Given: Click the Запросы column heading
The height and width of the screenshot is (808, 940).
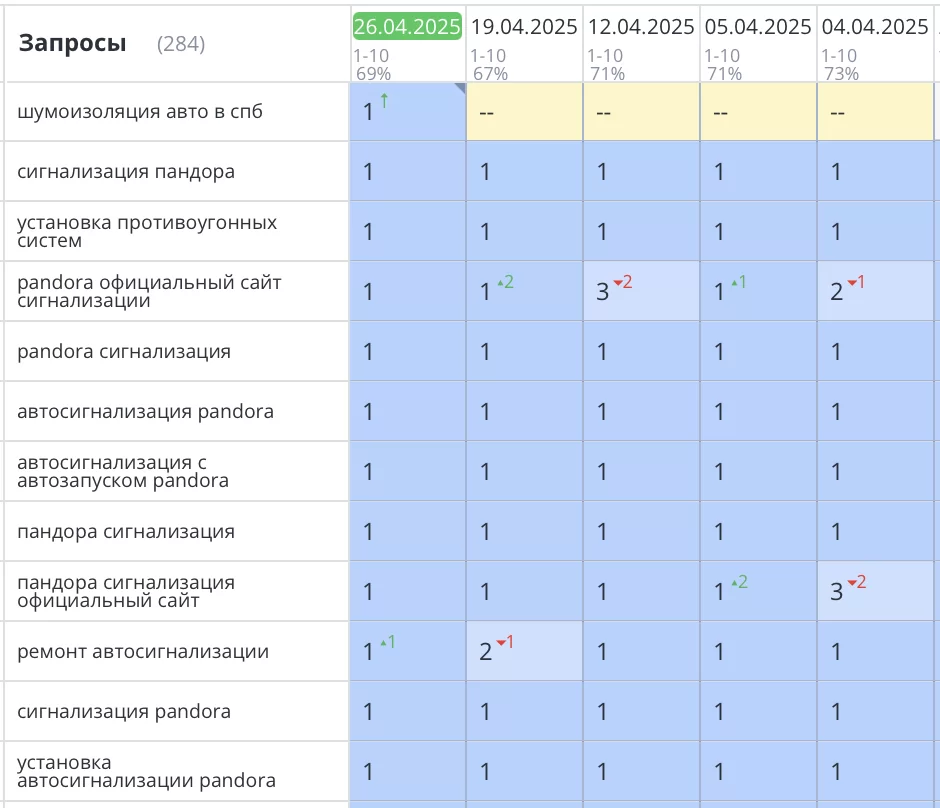Looking at the screenshot, I should [x=73, y=43].
